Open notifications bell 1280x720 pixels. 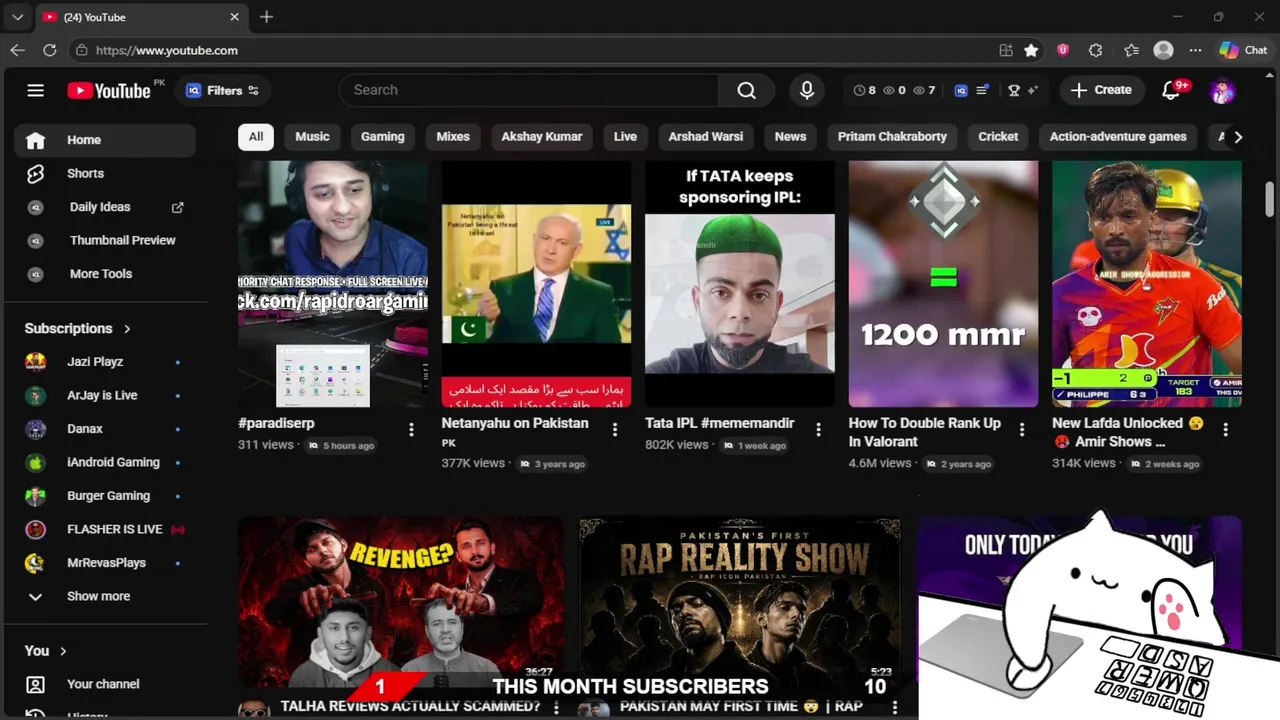1171,90
